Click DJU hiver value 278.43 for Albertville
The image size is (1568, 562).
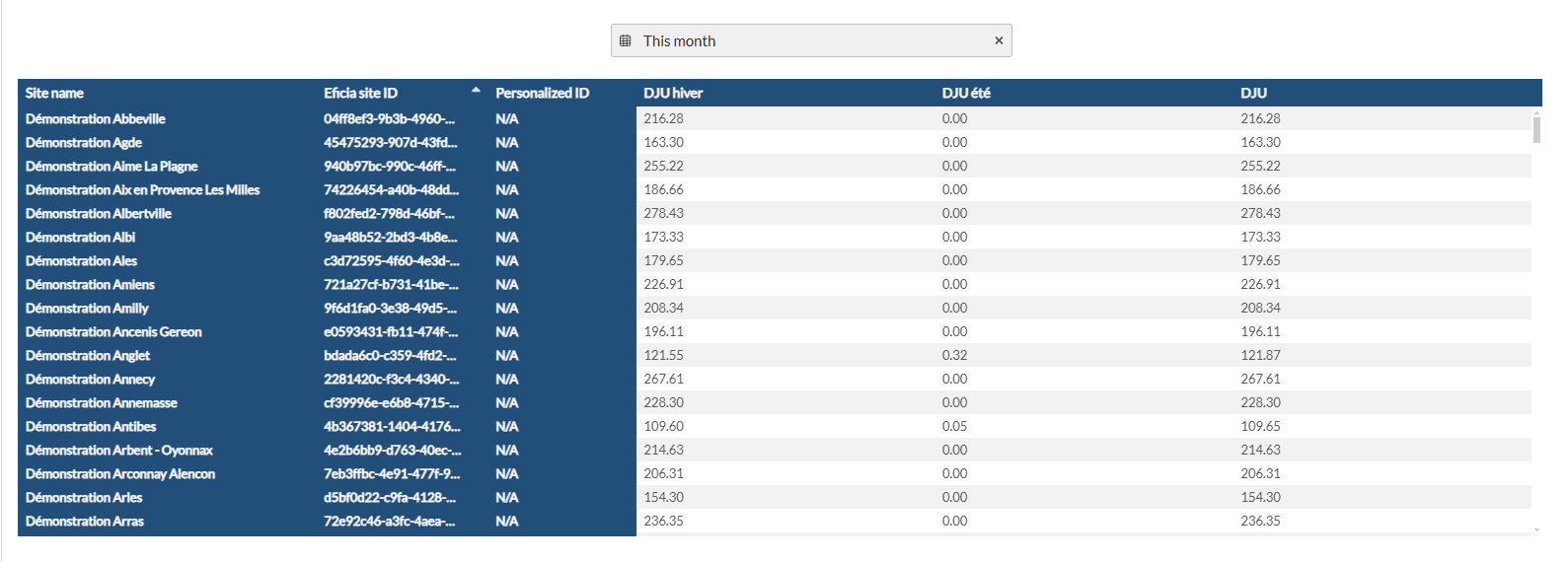pyautogui.click(x=664, y=214)
